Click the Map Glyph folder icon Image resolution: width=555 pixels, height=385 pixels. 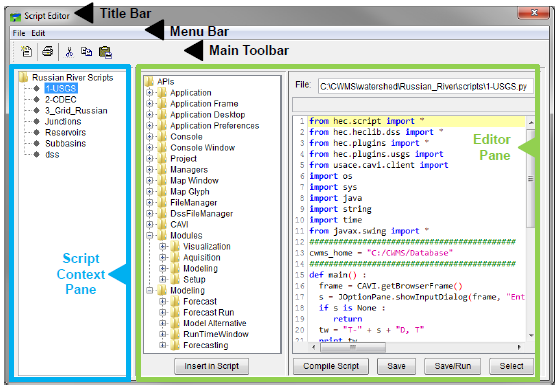click(x=162, y=191)
